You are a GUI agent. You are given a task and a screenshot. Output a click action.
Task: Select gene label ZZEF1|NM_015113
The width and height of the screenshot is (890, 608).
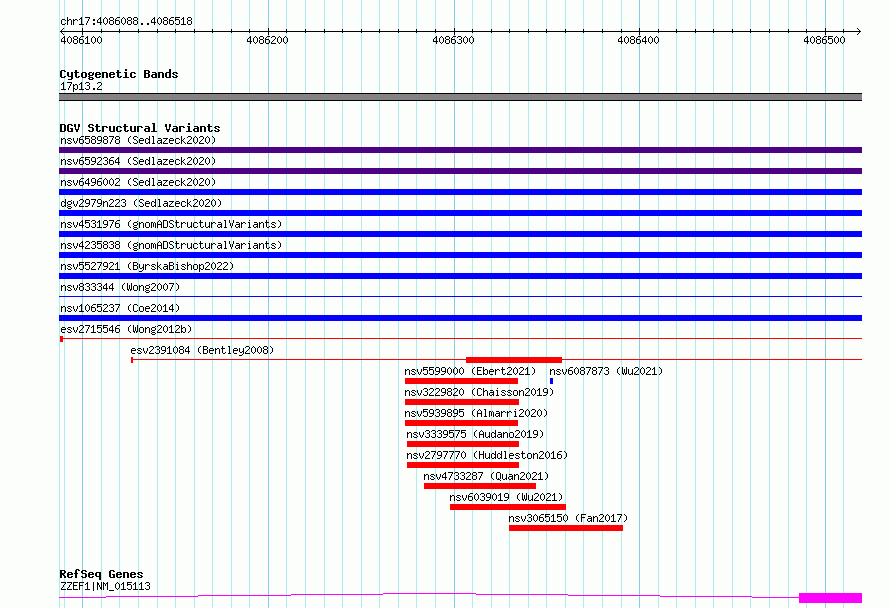pos(105,586)
